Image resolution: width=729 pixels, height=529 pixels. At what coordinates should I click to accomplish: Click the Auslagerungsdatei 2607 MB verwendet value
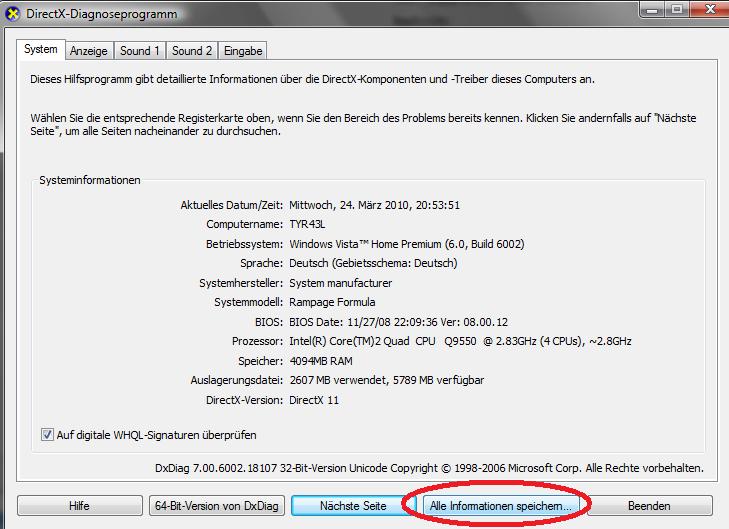[387, 380]
